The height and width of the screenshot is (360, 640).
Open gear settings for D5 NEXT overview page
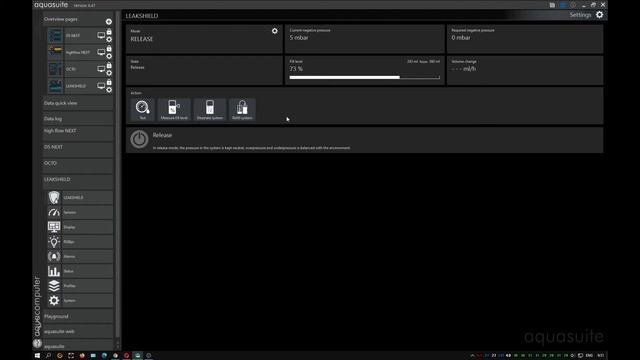[109, 40]
